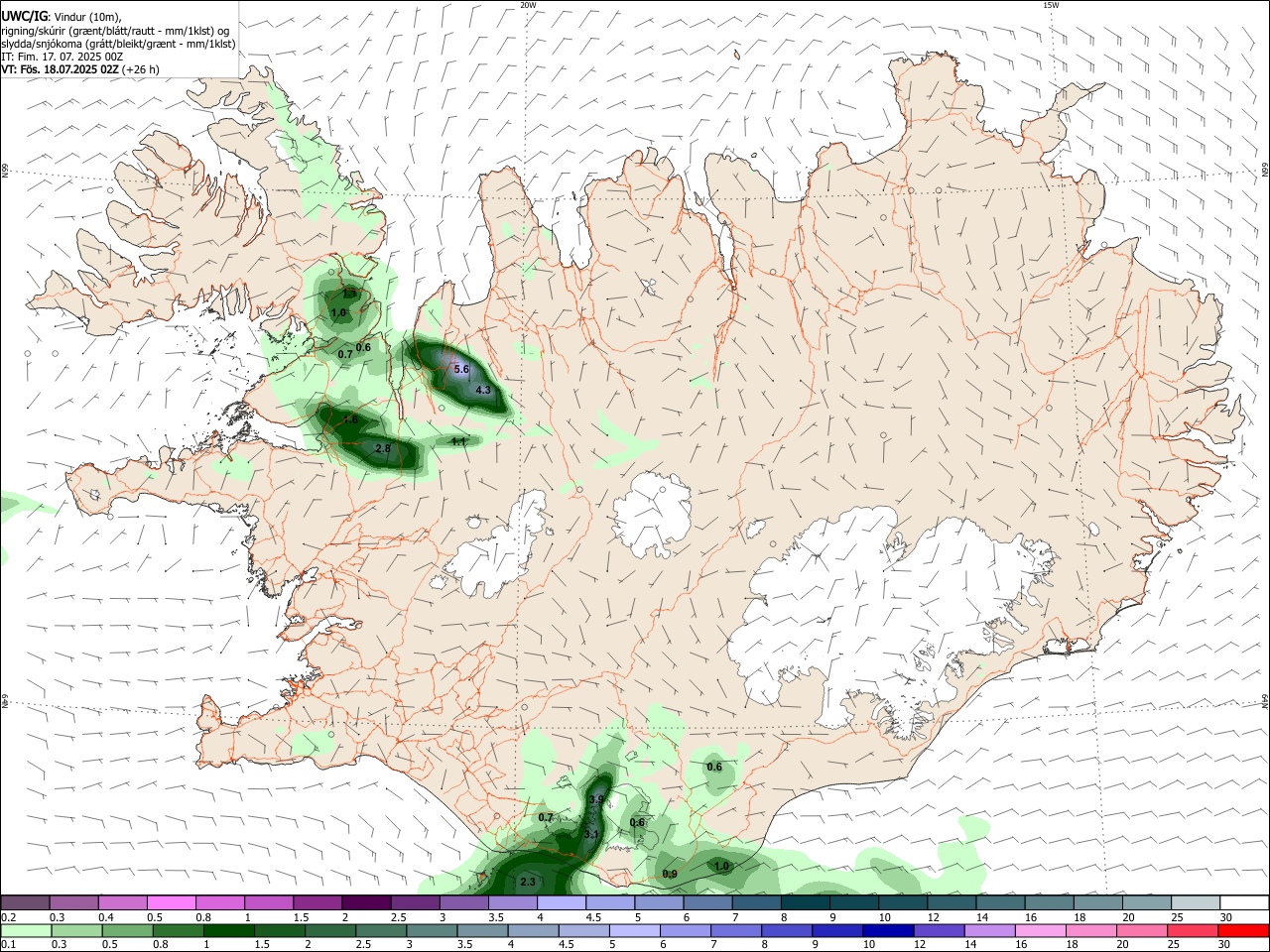The height and width of the screenshot is (952, 1270).
Task: Select light pink 16 swatch, lower scale
Action: coord(1040,930)
